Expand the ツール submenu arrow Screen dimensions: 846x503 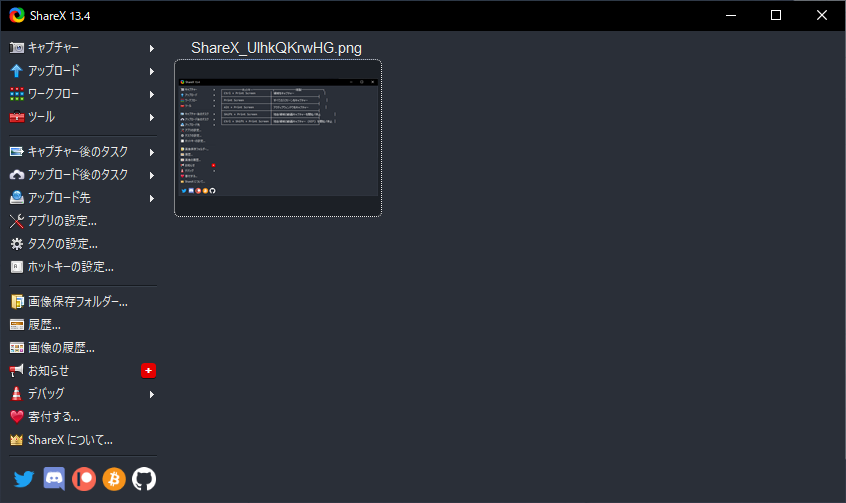point(152,118)
